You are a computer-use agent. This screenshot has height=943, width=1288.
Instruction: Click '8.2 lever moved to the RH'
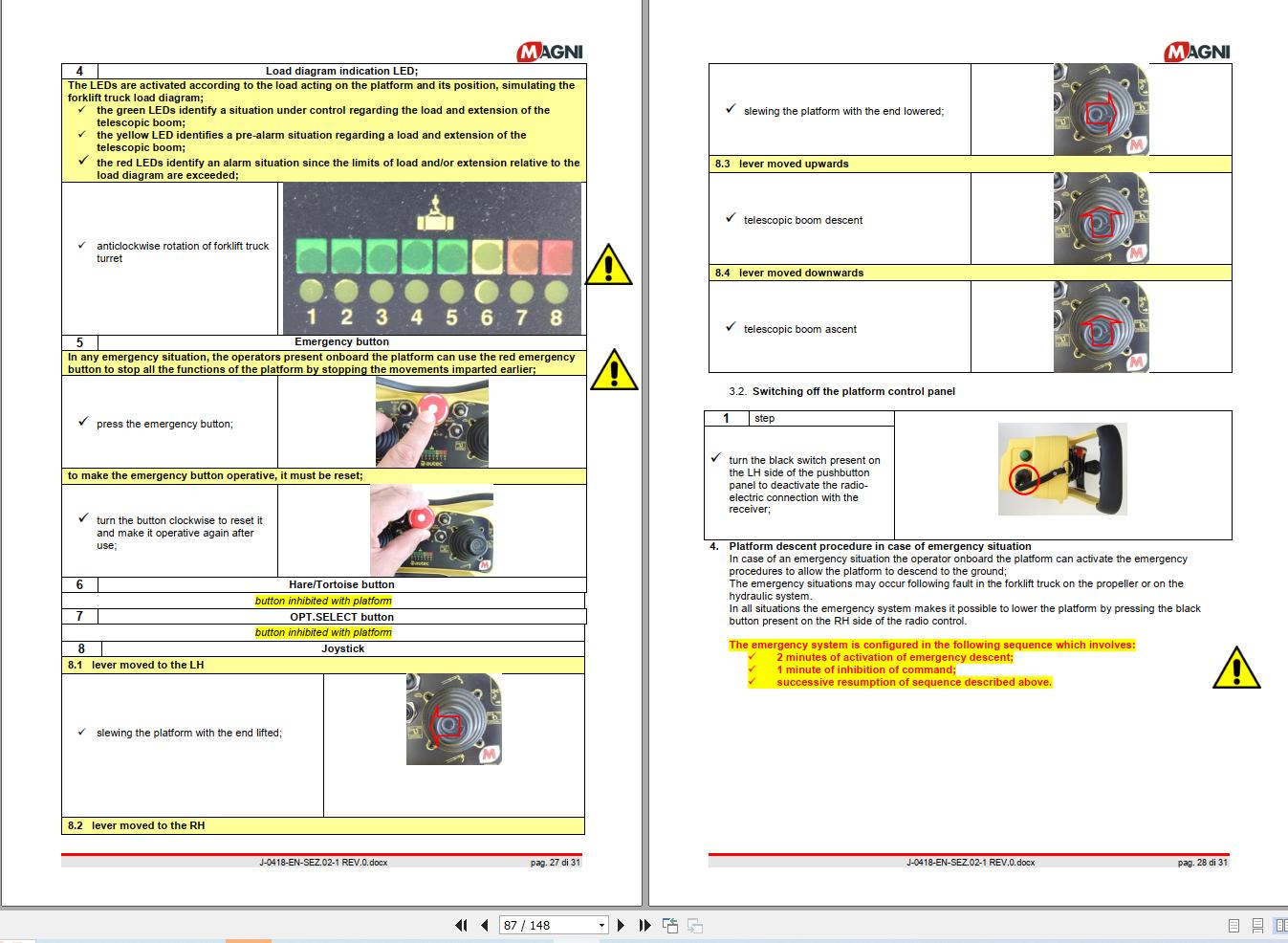click(136, 825)
